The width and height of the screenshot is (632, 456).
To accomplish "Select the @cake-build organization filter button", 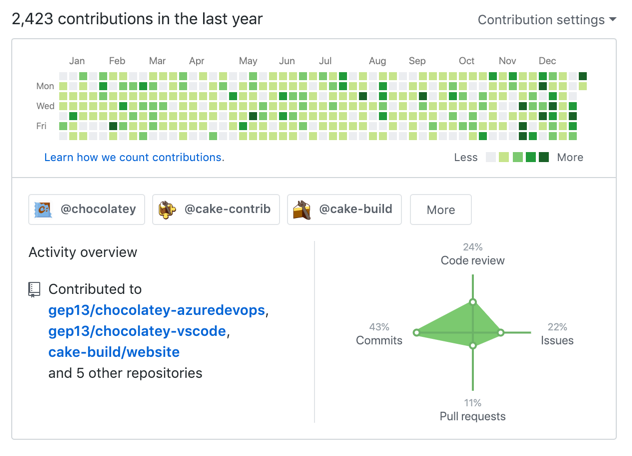I will coord(345,210).
